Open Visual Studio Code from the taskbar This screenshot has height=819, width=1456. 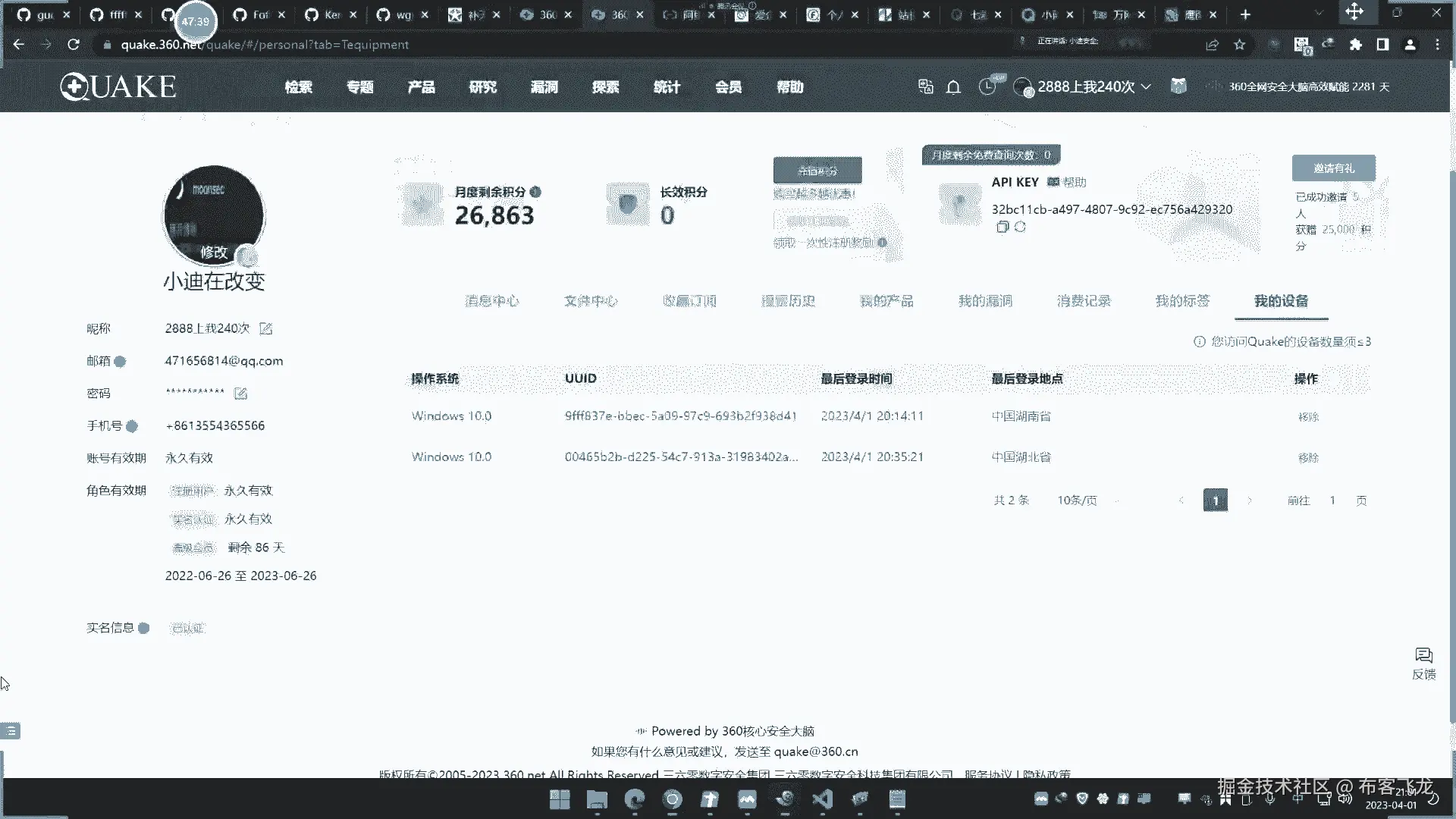822,799
